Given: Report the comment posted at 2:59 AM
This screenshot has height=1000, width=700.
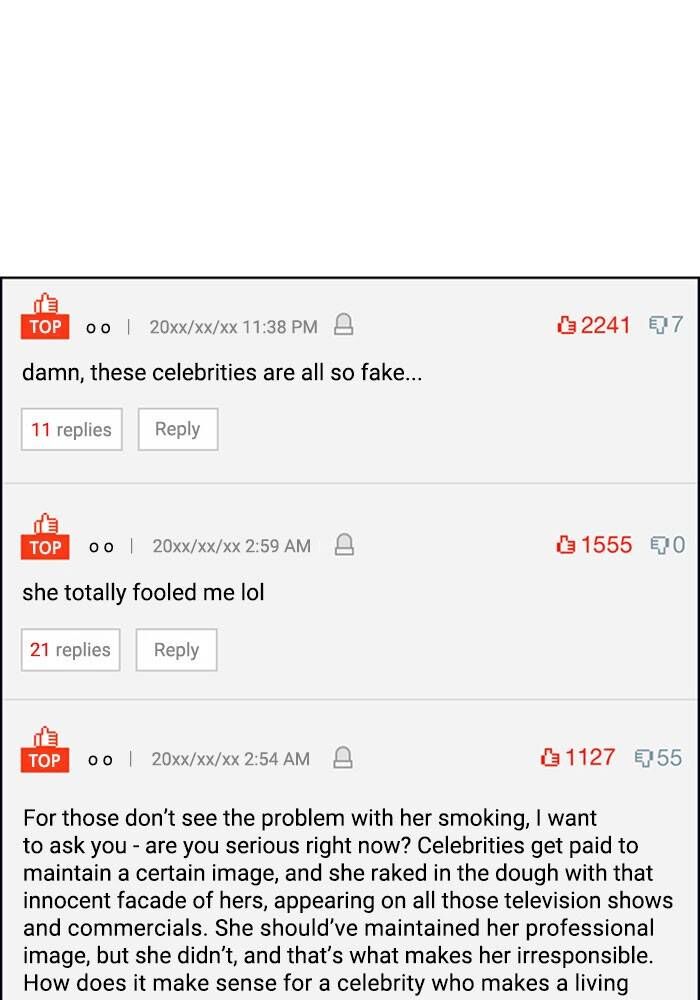Looking at the screenshot, I should click(x=344, y=546).
